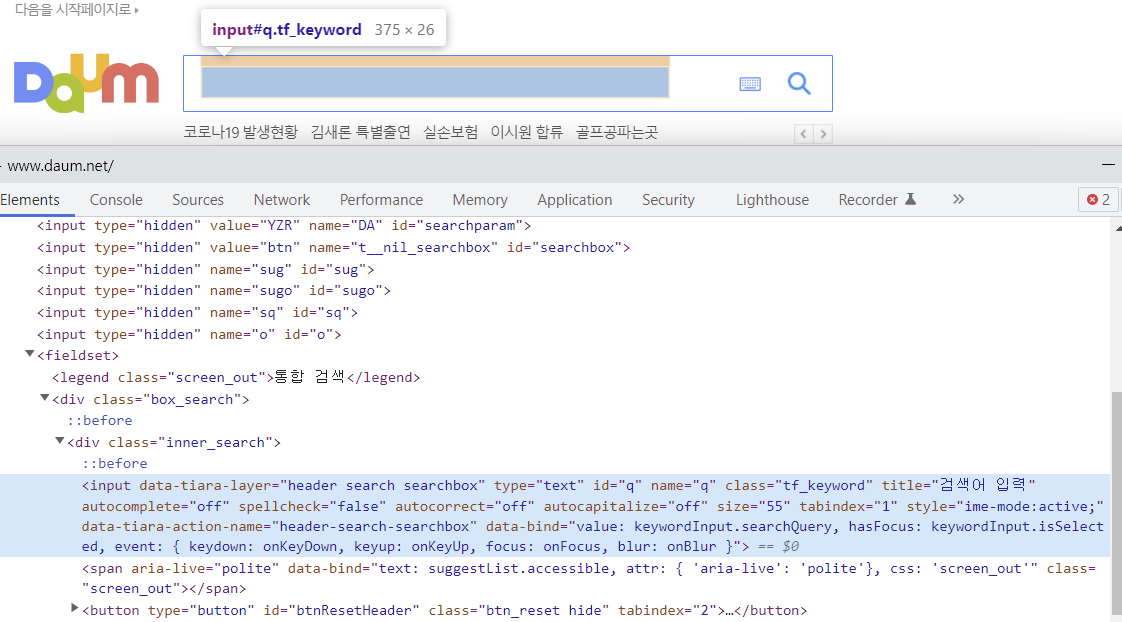Collapse the div class box_search node
Viewport: 1122px width, 622px height.
[44, 397]
